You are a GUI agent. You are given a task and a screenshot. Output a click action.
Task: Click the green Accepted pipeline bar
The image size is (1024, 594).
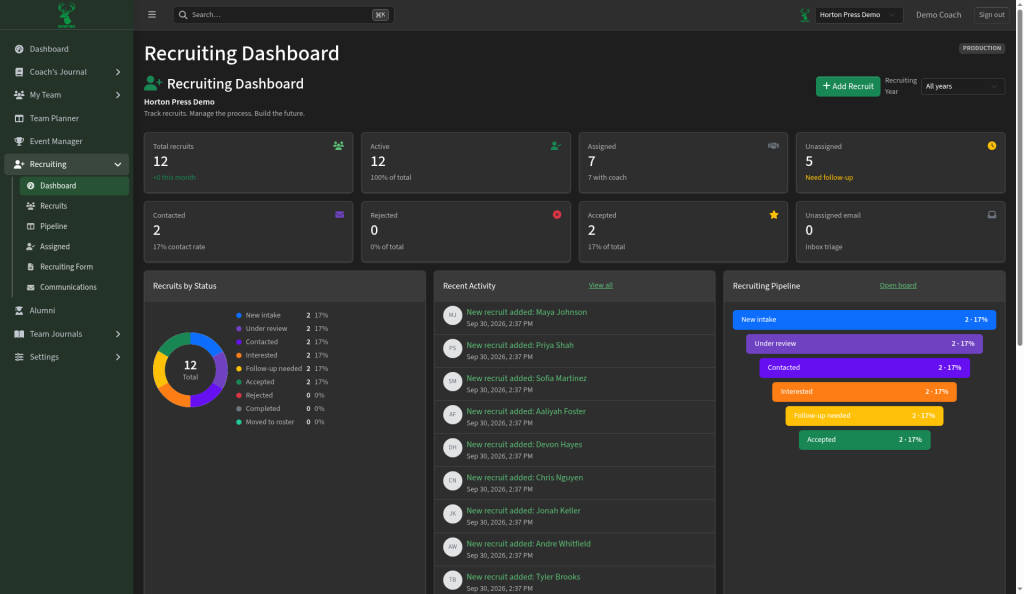pos(864,440)
